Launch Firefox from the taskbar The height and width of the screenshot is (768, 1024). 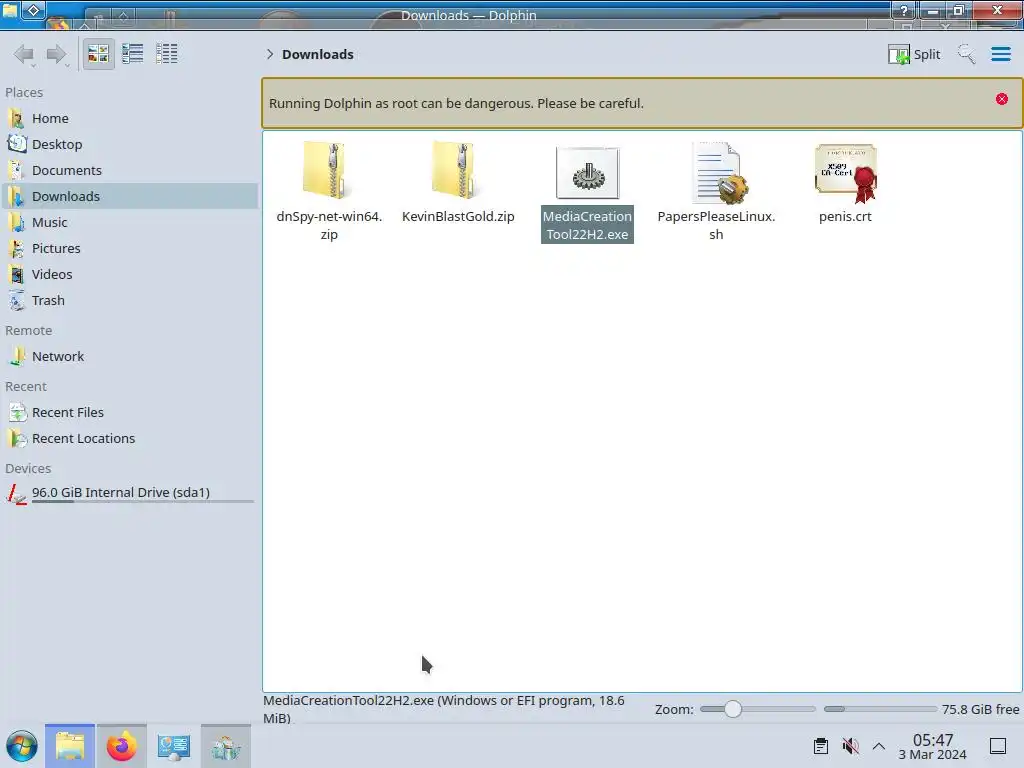(x=121, y=746)
